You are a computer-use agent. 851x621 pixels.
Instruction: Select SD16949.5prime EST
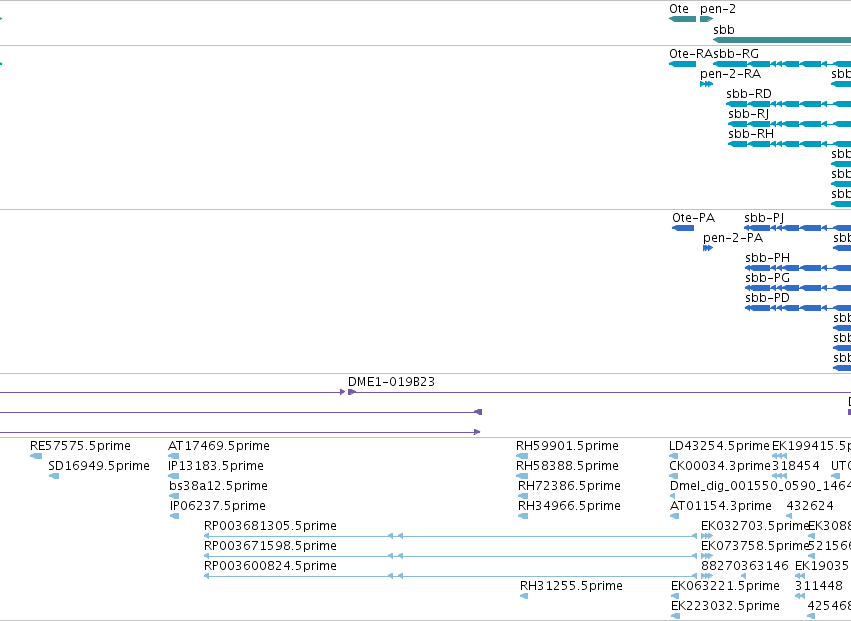click(54, 476)
